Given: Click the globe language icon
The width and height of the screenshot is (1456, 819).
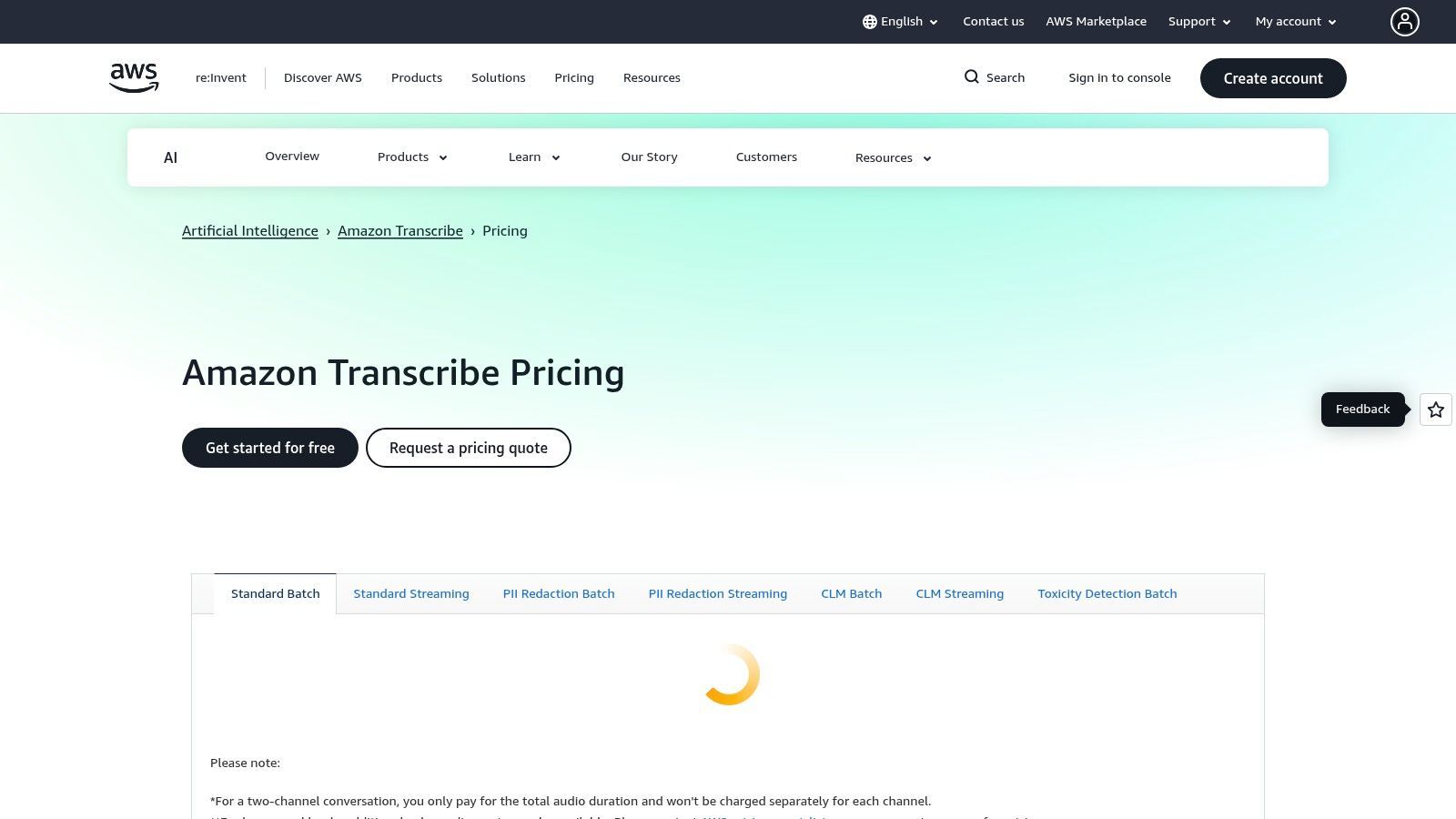Looking at the screenshot, I should (870, 21).
